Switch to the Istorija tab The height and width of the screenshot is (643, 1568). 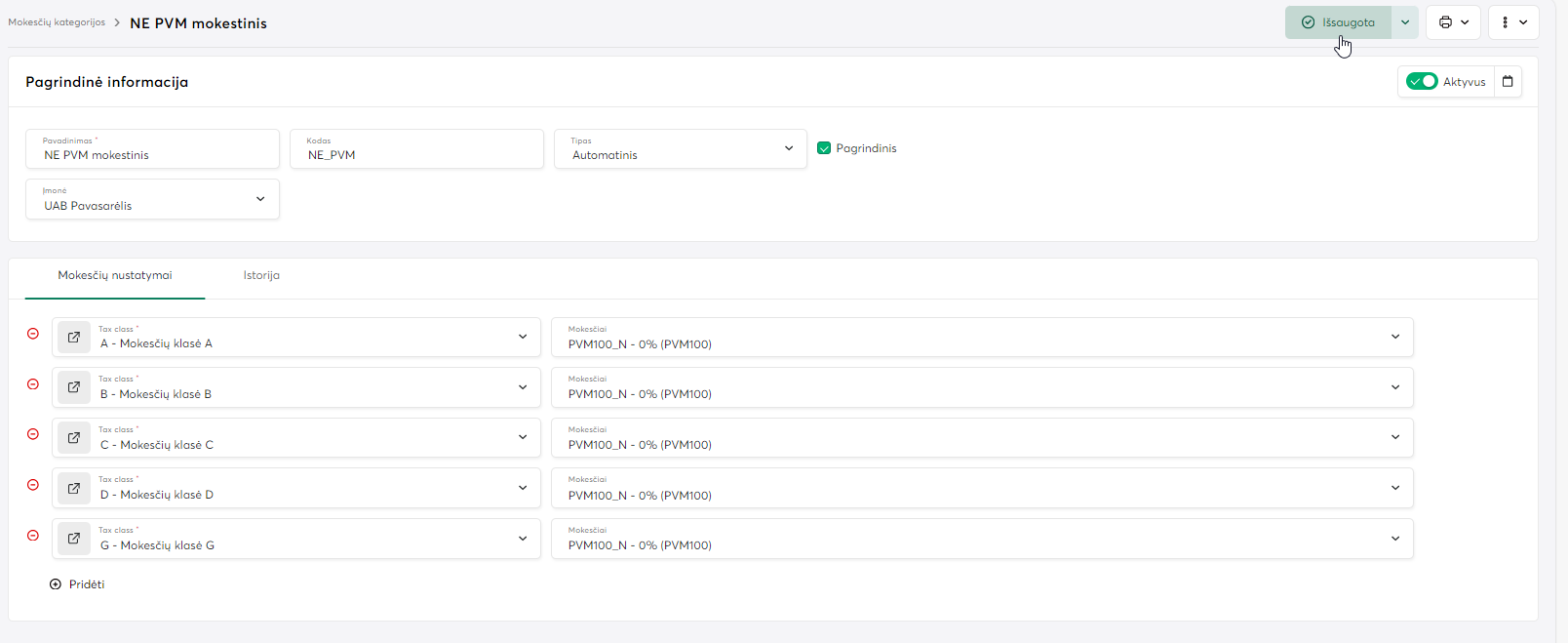coord(261,275)
